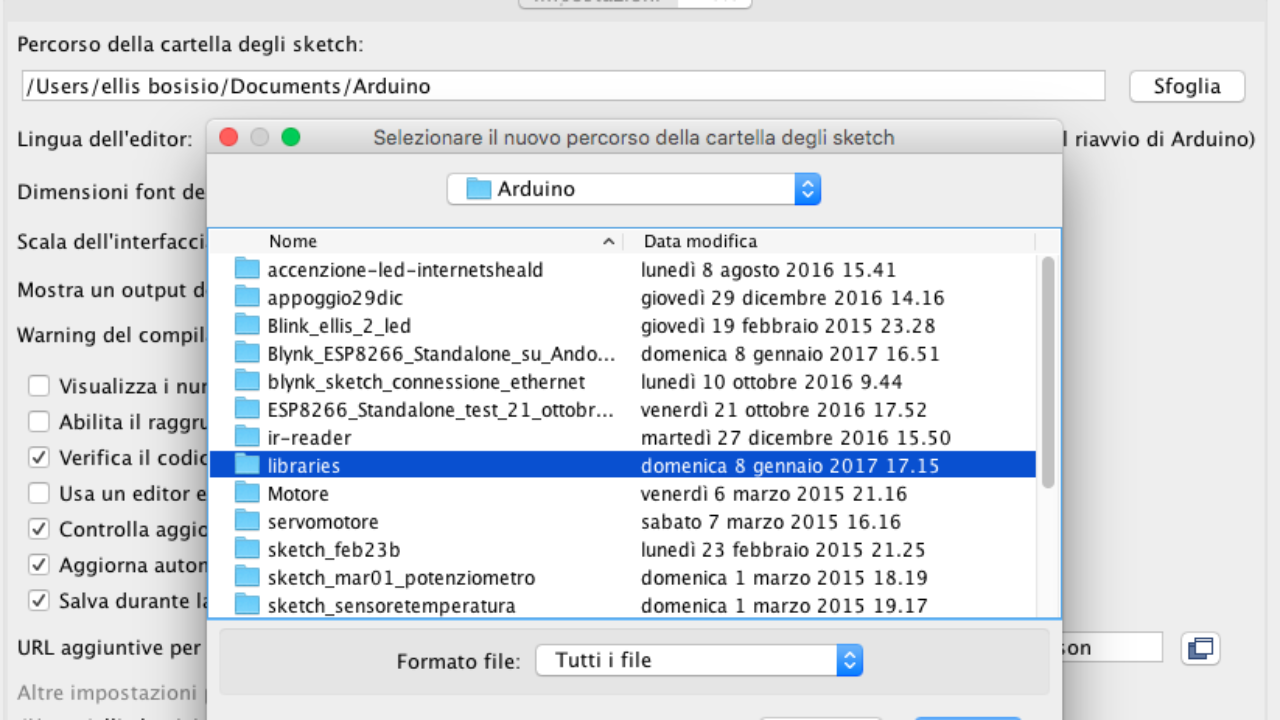Open the Formato file dropdown

click(698, 660)
